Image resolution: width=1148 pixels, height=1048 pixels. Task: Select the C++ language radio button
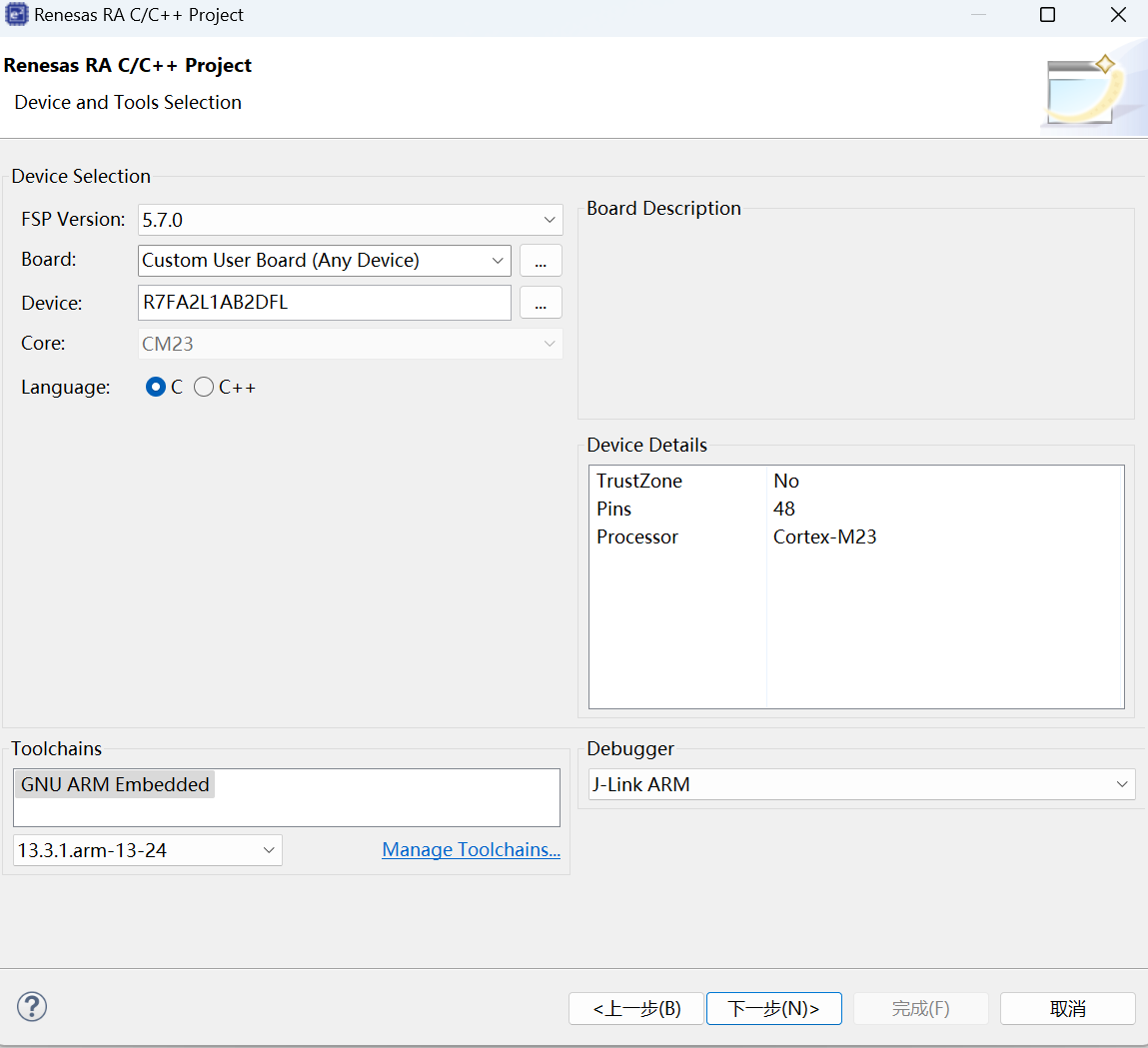(204, 387)
